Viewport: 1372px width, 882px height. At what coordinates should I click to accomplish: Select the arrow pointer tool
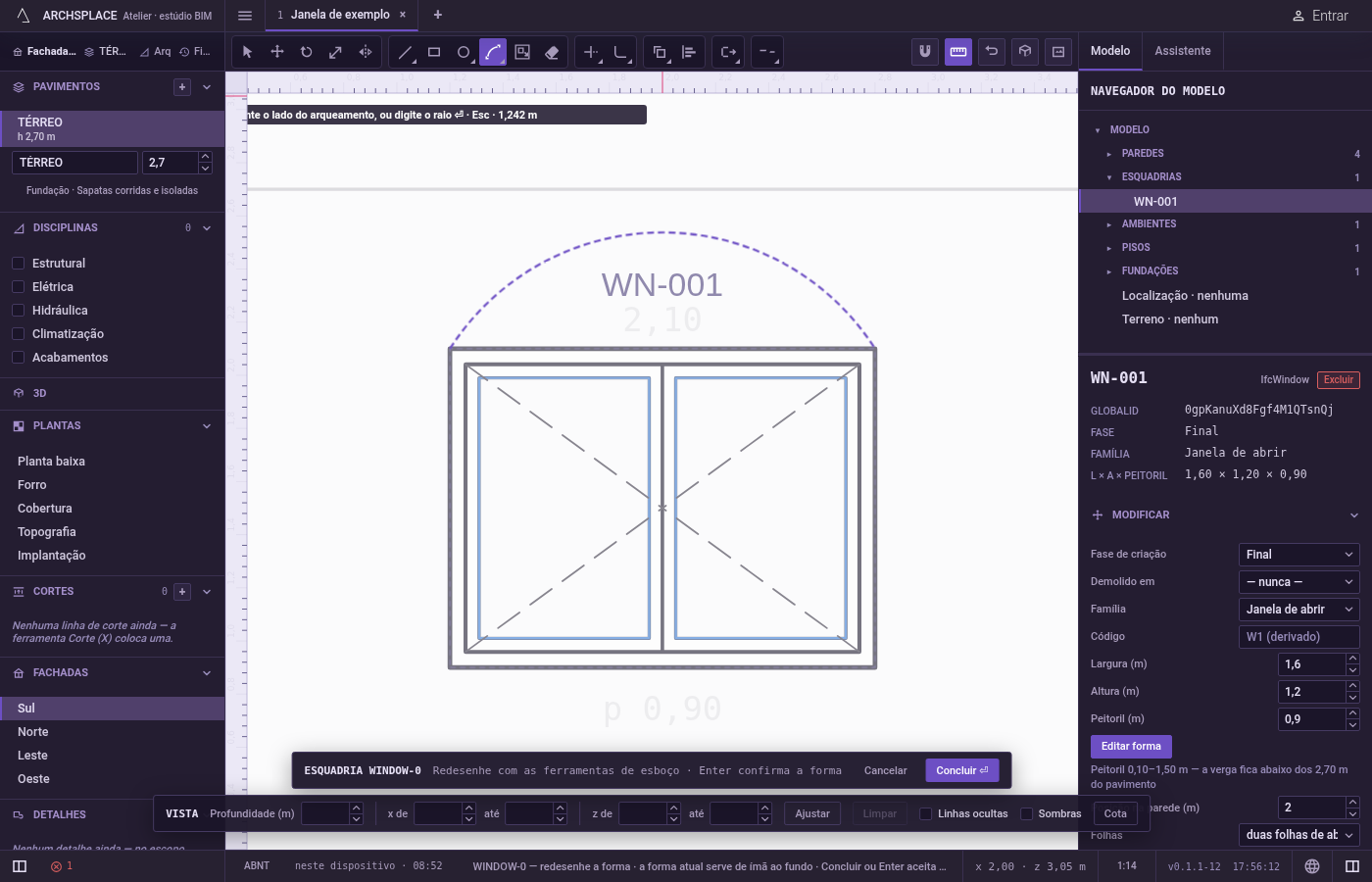point(247,52)
